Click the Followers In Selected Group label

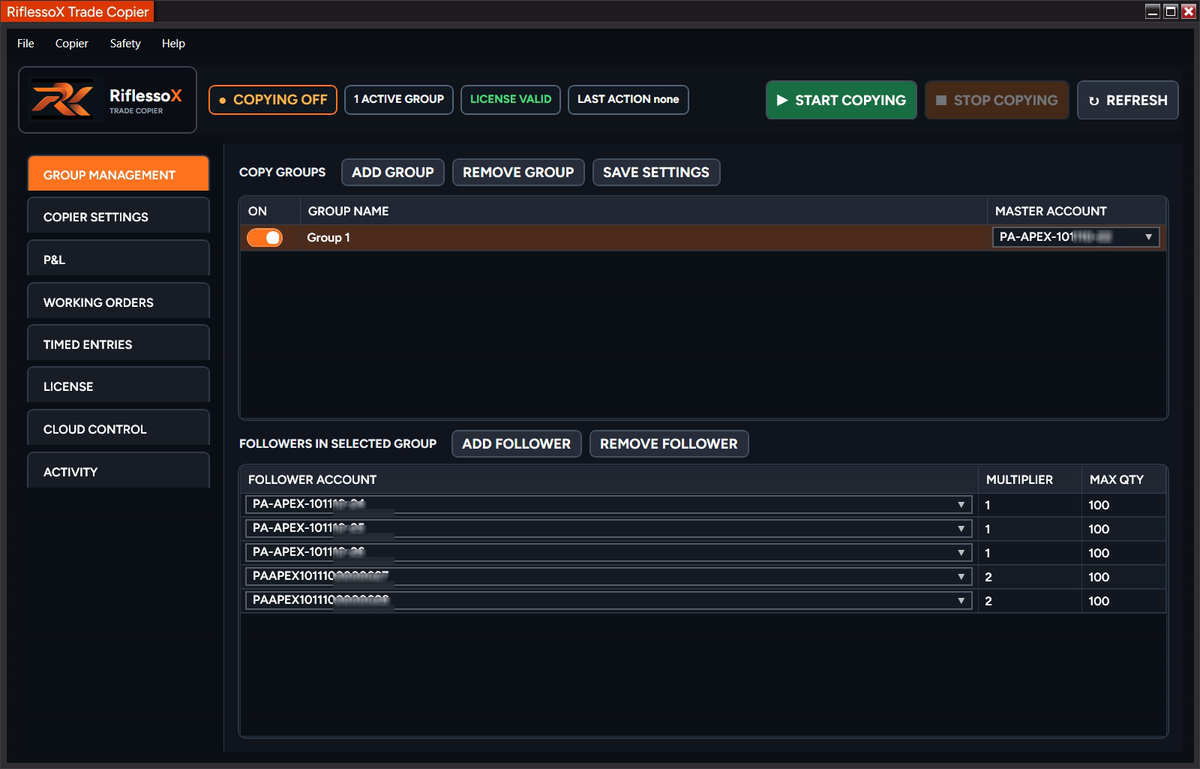pyautogui.click(x=338, y=443)
